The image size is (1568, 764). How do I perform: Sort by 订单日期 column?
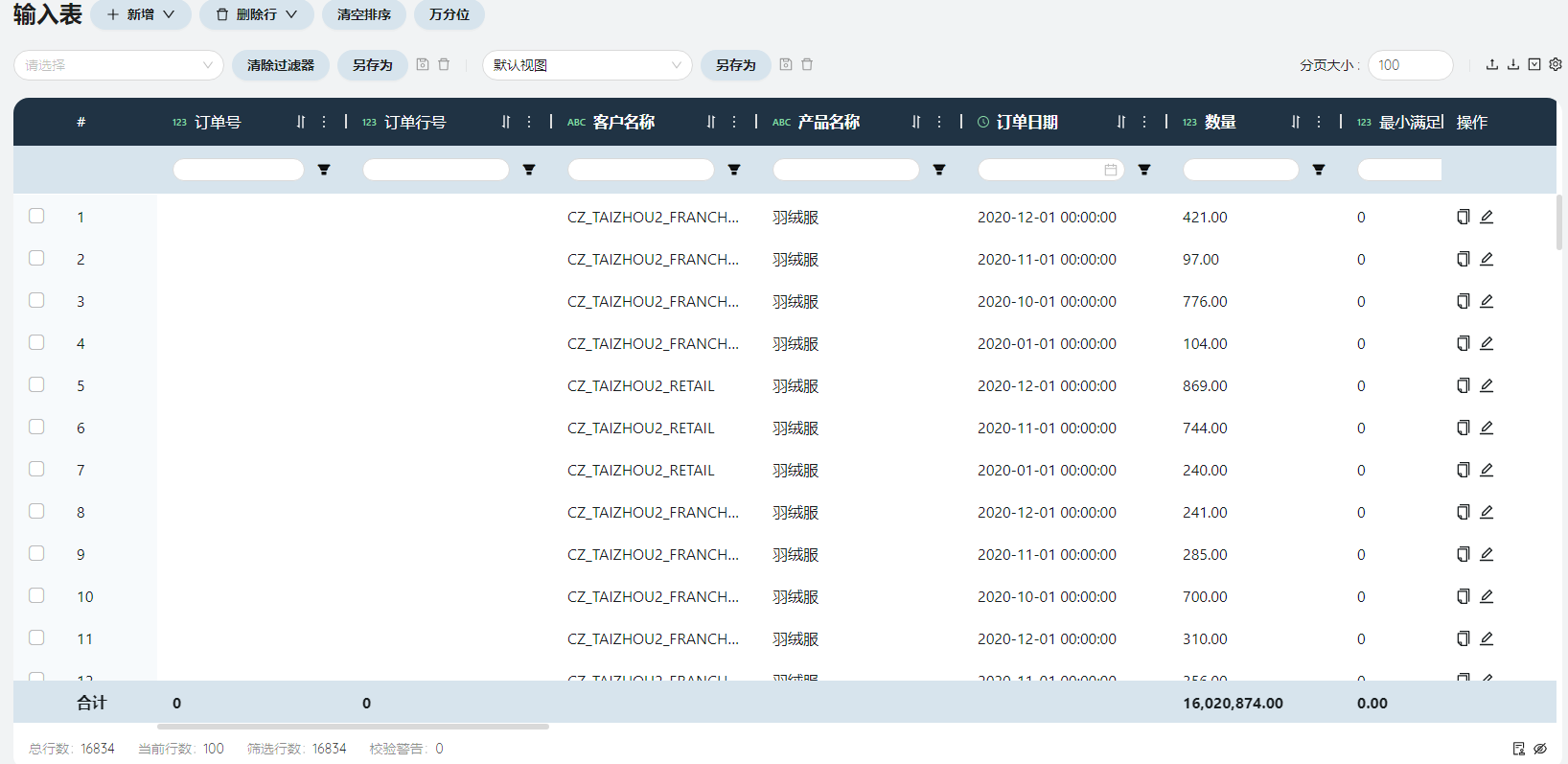(1121, 122)
